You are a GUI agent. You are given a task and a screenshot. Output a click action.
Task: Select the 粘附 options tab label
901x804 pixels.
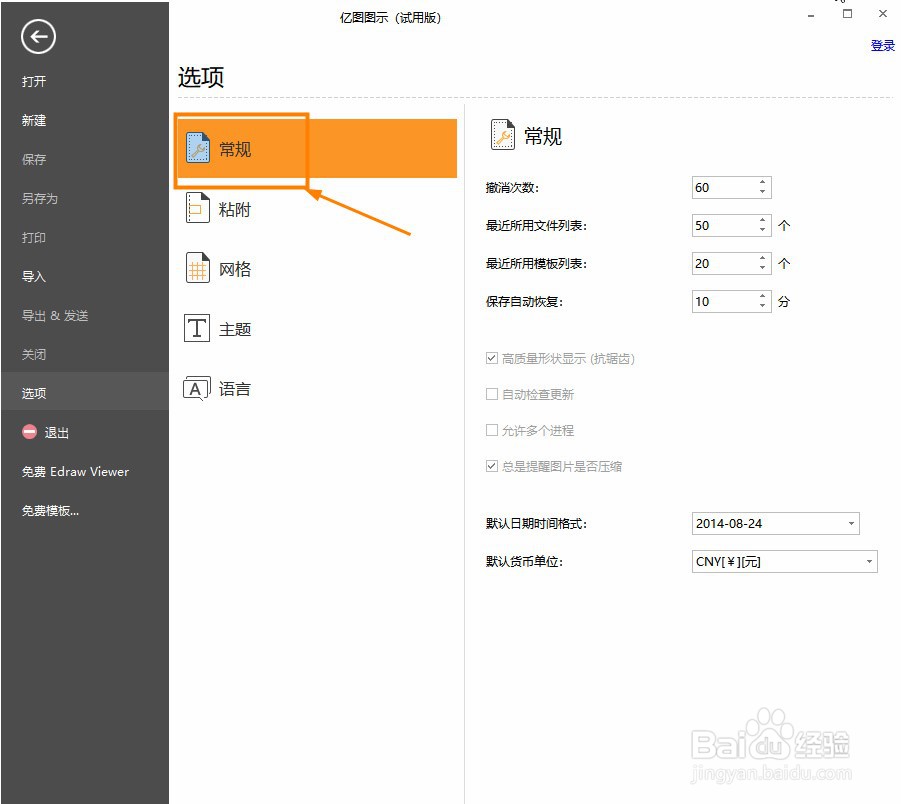point(235,209)
